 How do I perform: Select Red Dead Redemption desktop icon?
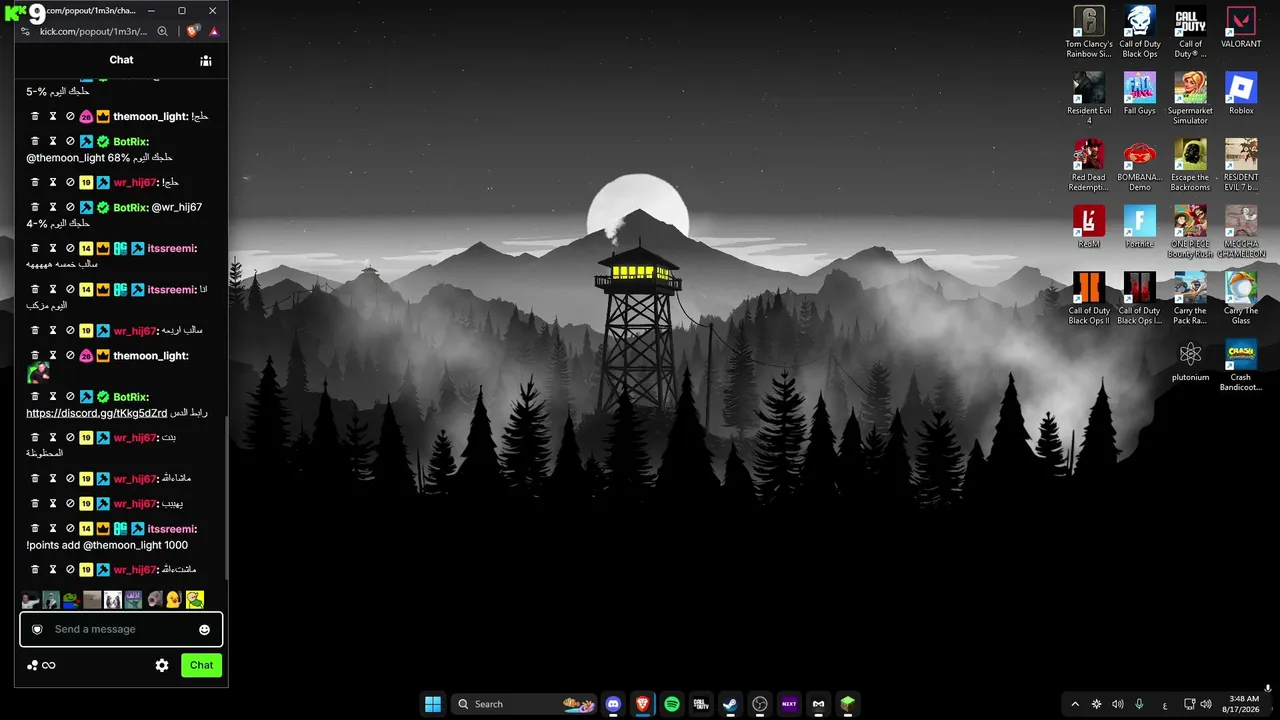[1089, 165]
